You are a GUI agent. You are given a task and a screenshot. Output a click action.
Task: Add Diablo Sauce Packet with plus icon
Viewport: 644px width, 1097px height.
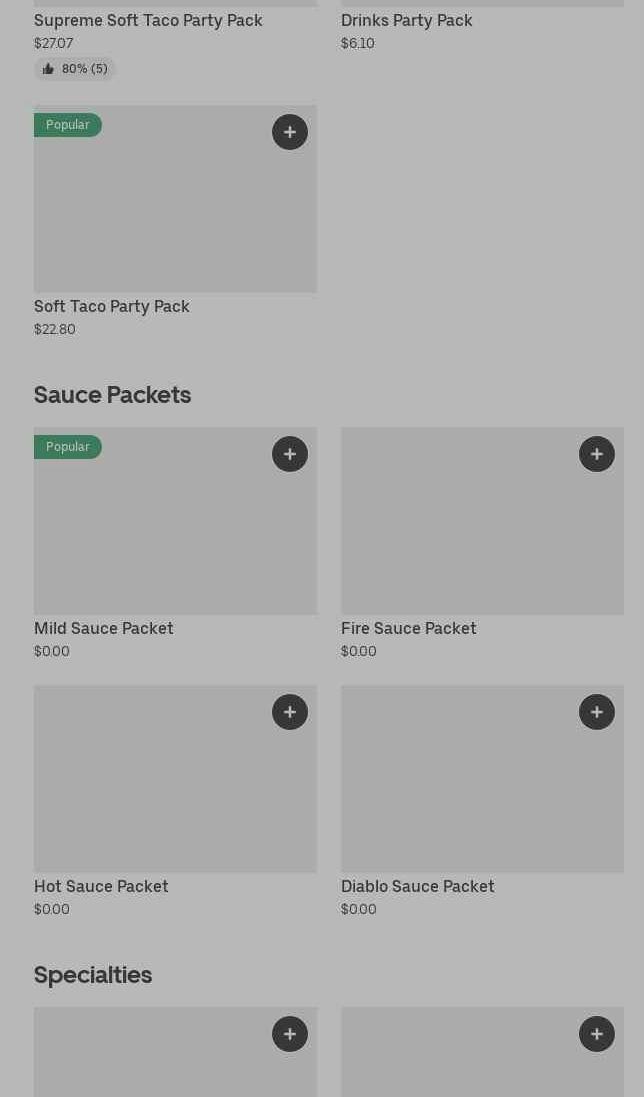click(597, 712)
